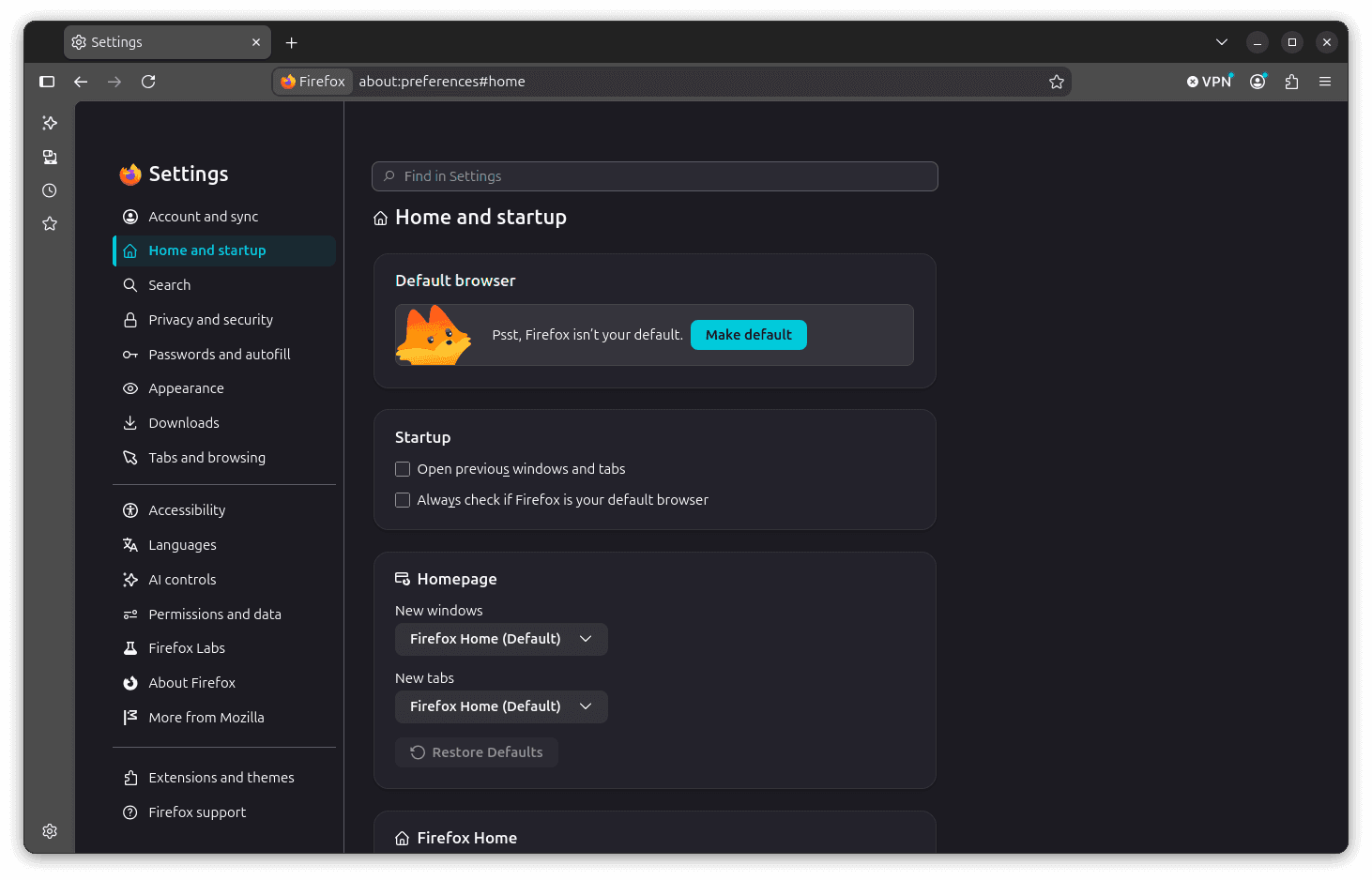Click the Homepage section heading
1372x880 pixels.
pyautogui.click(x=457, y=579)
